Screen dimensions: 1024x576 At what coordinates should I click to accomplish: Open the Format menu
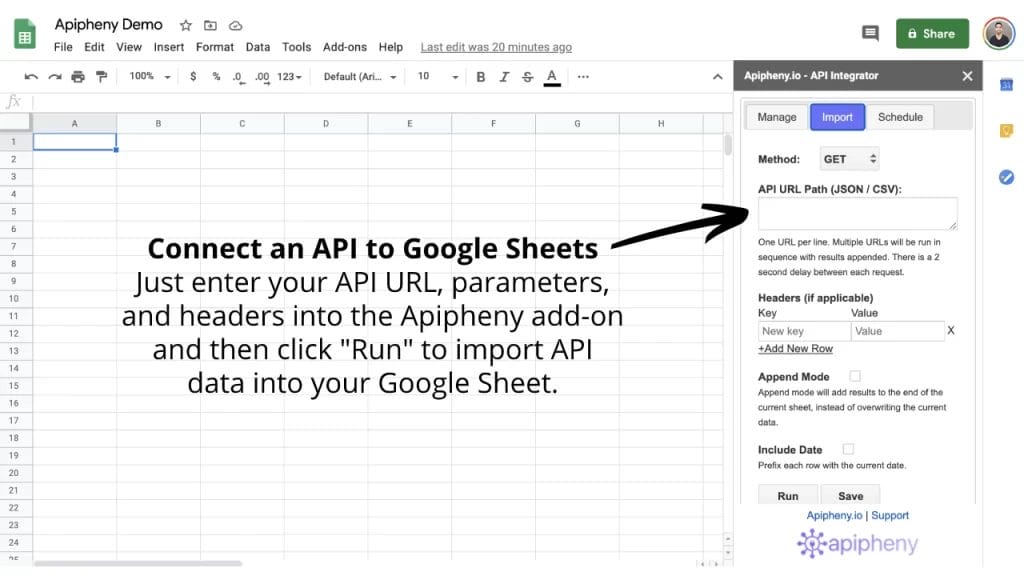pyautogui.click(x=215, y=47)
